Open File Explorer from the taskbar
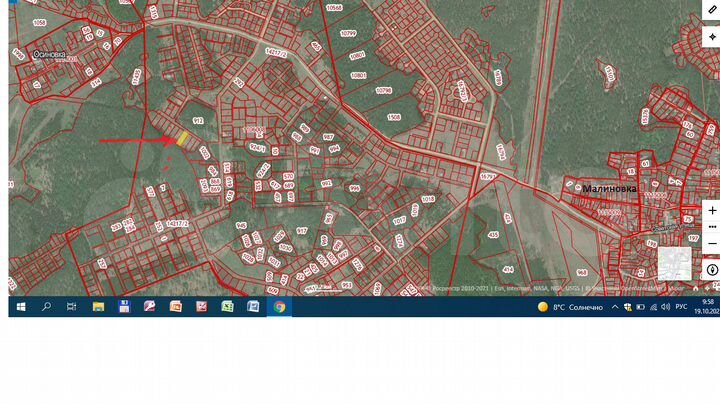720x404 pixels. (x=98, y=307)
